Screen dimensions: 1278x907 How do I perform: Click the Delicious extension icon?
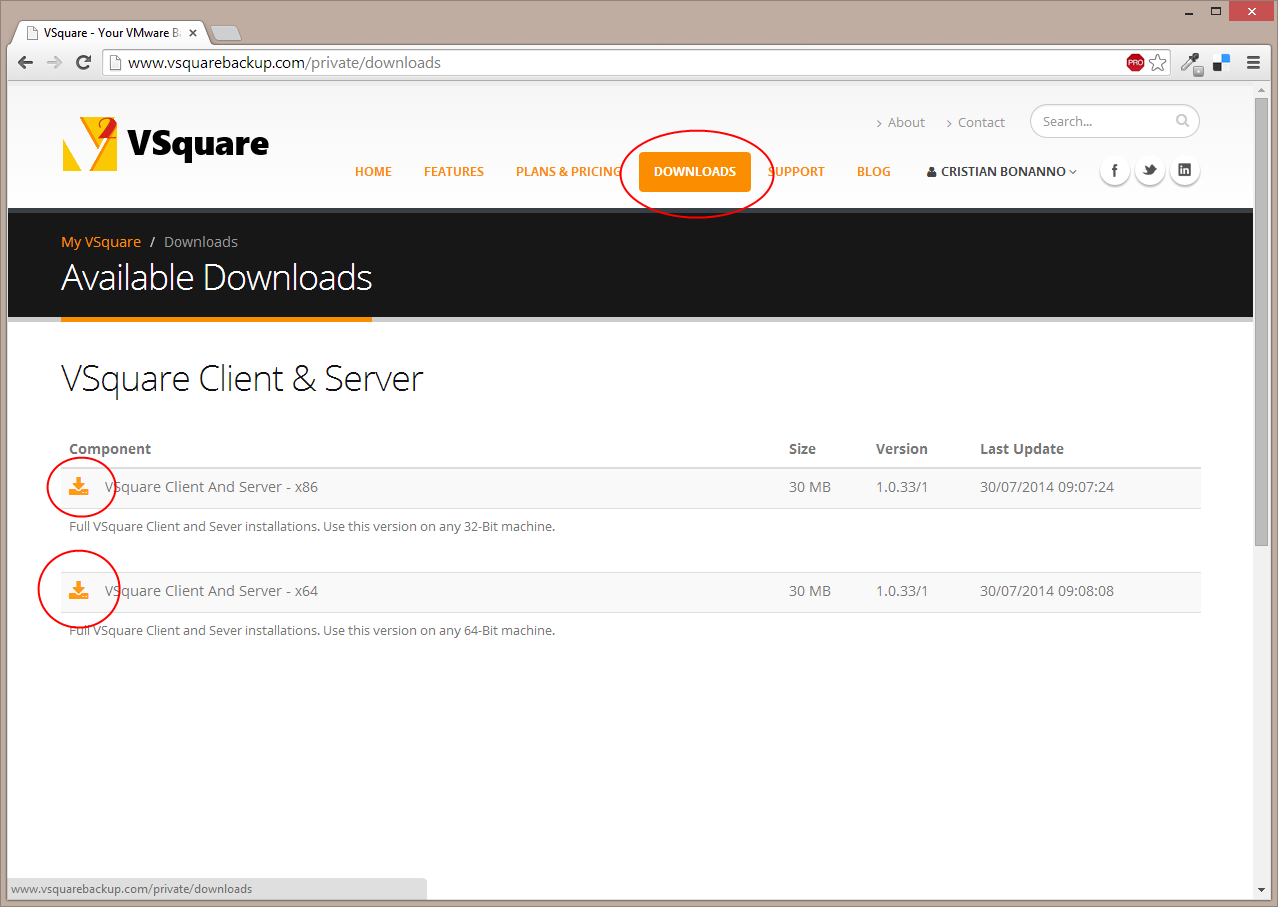click(x=1221, y=62)
